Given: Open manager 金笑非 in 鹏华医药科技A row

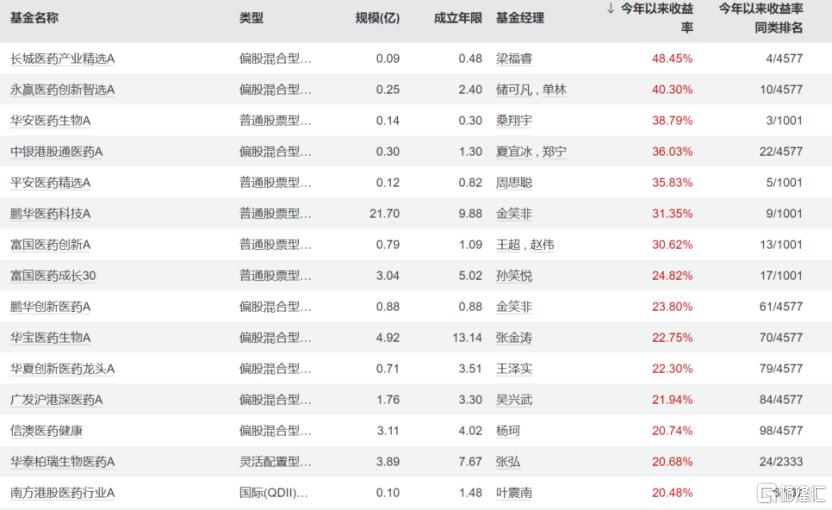Looking at the screenshot, I should (x=514, y=214).
